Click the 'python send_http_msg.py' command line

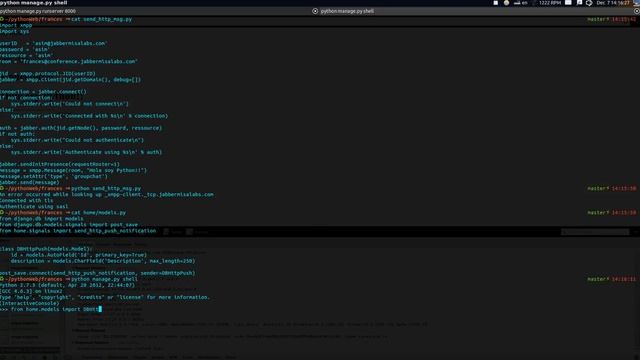click(106, 189)
